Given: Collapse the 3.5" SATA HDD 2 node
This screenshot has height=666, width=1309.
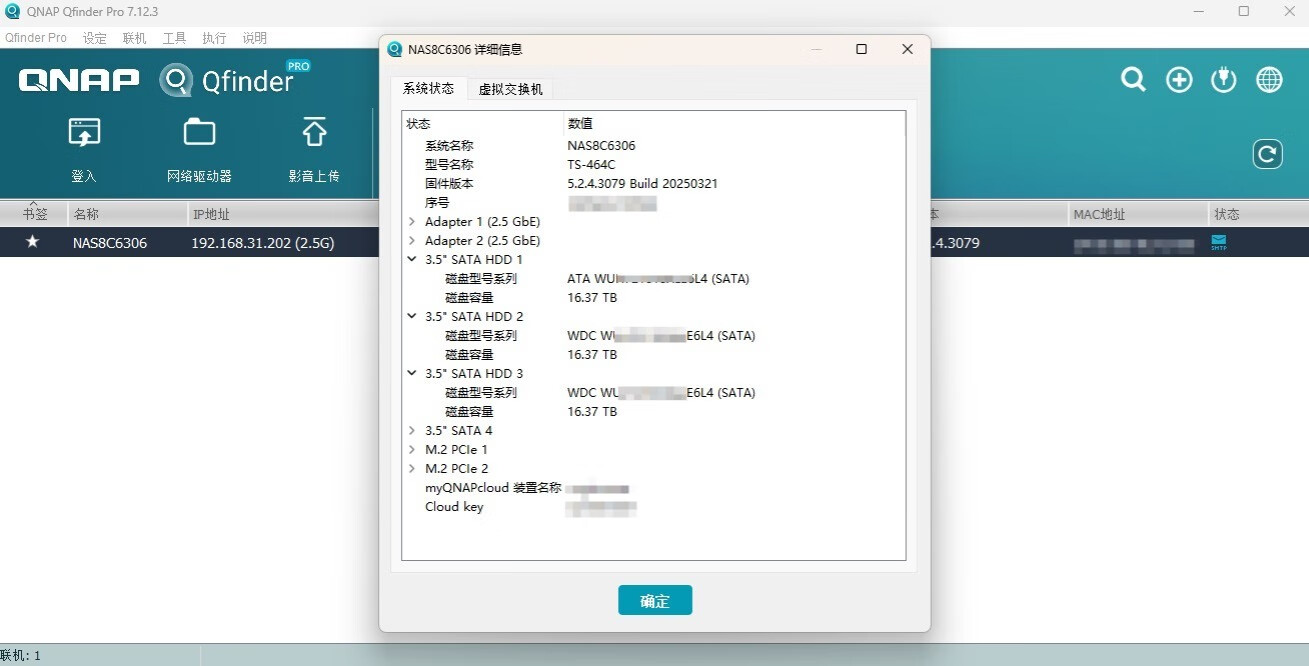Looking at the screenshot, I should click(412, 316).
